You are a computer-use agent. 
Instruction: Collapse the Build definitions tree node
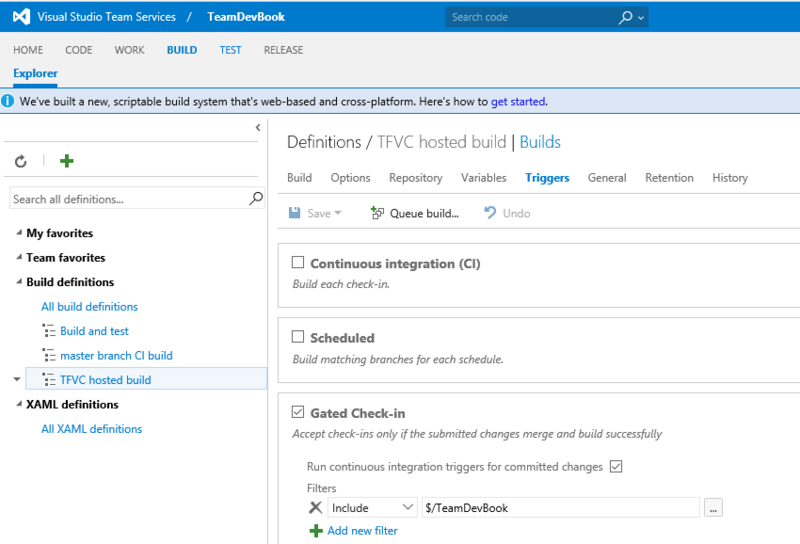click(x=19, y=282)
